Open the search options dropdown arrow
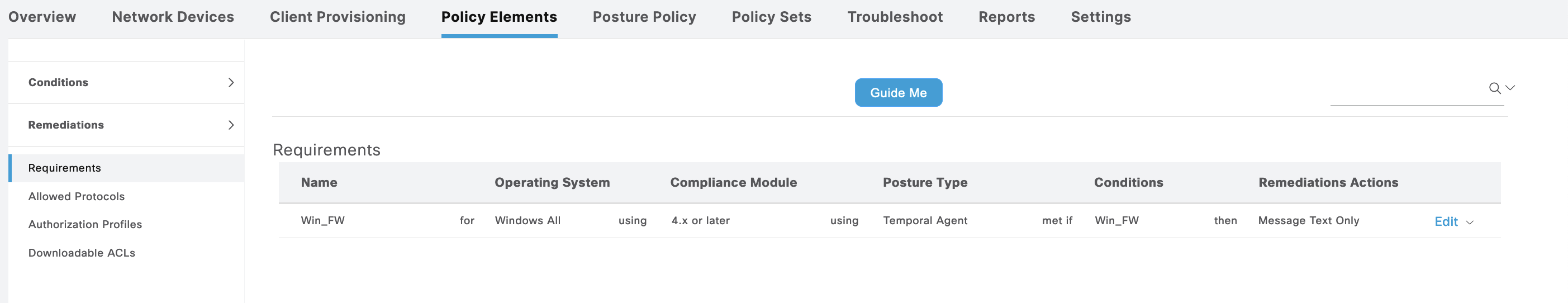Viewport: 1568px width, 303px height. tap(1510, 88)
